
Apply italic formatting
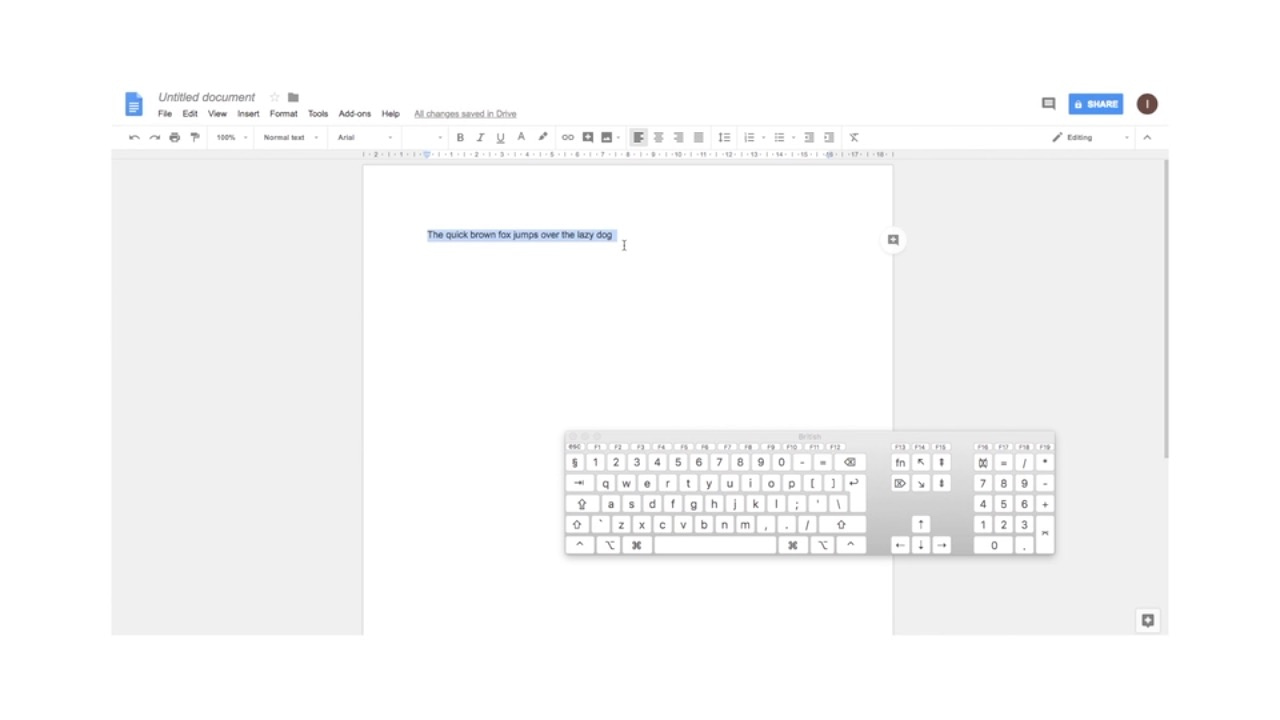[480, 137]
